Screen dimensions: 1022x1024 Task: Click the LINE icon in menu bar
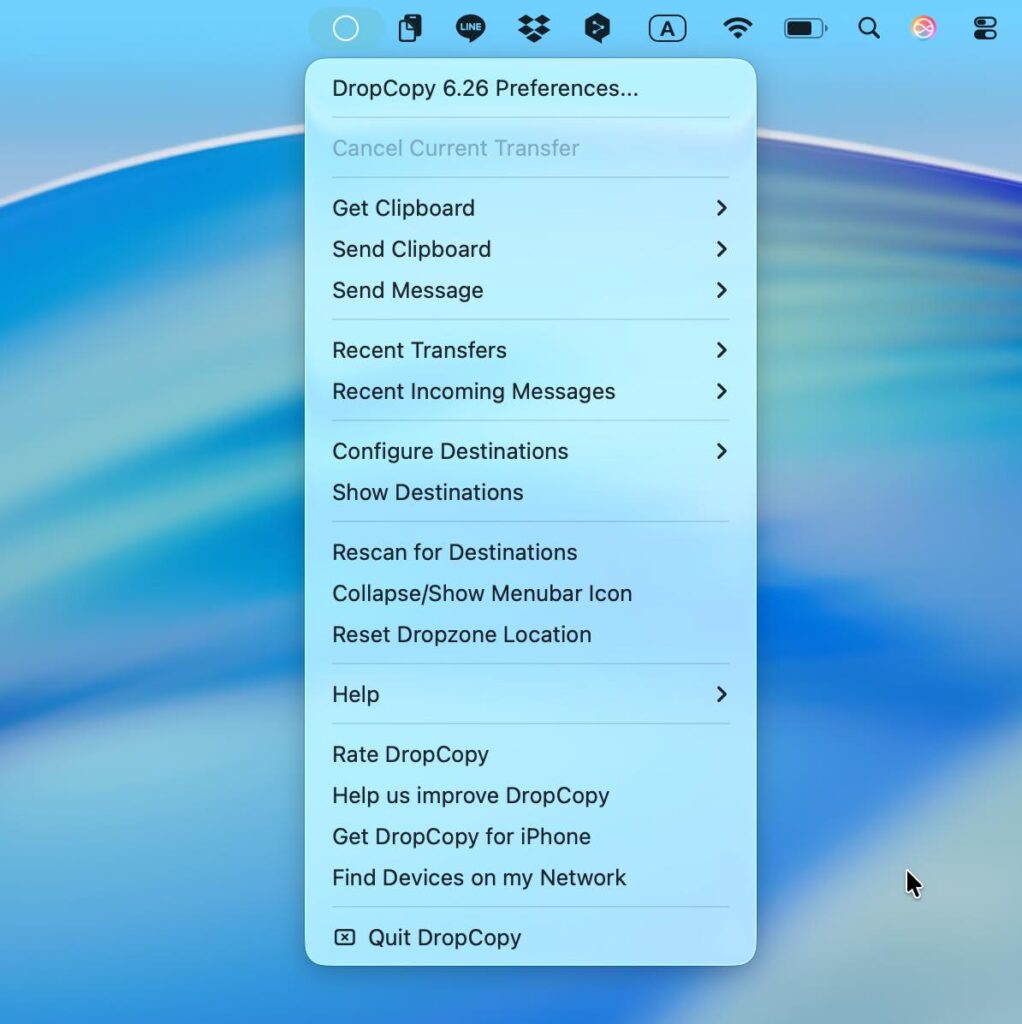(x=470, y=28)
